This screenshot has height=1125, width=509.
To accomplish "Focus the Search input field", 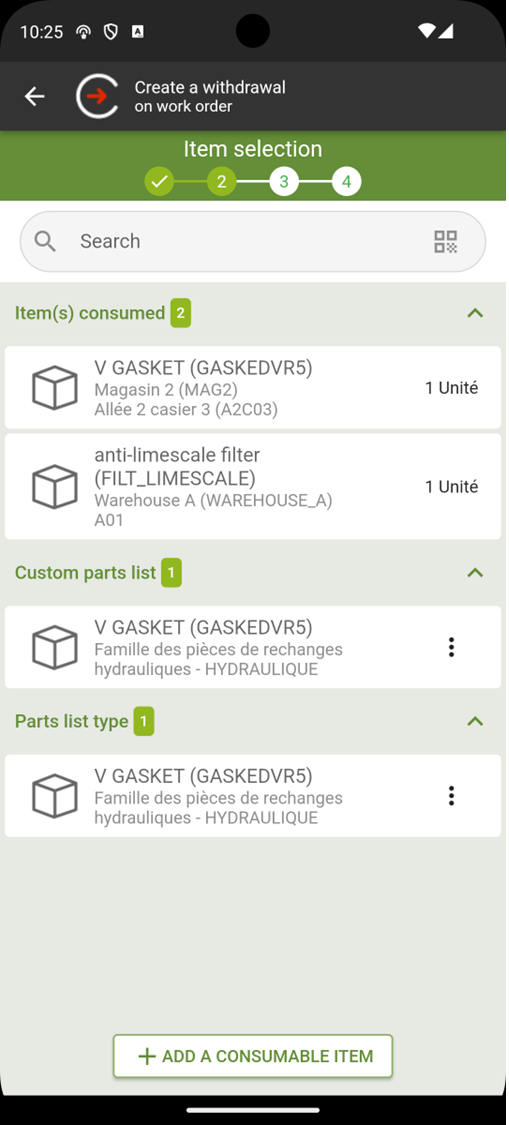I will [x=253, y=242].
